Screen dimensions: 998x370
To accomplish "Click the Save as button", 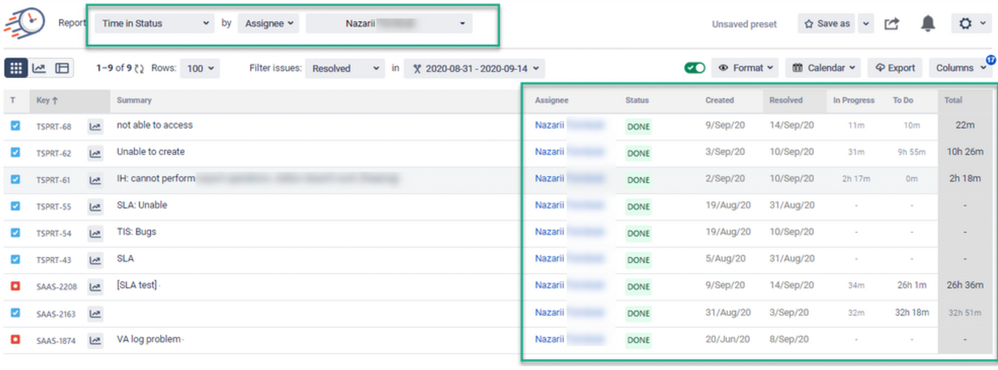I will (x=826, y=24).
